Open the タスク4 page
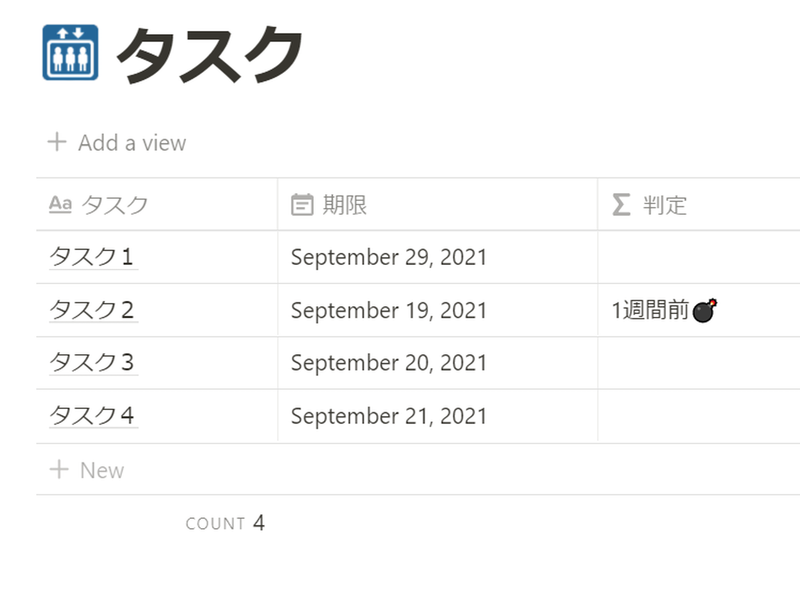The width and height of the screenshot is (800, 601). [x=91, y=416]
